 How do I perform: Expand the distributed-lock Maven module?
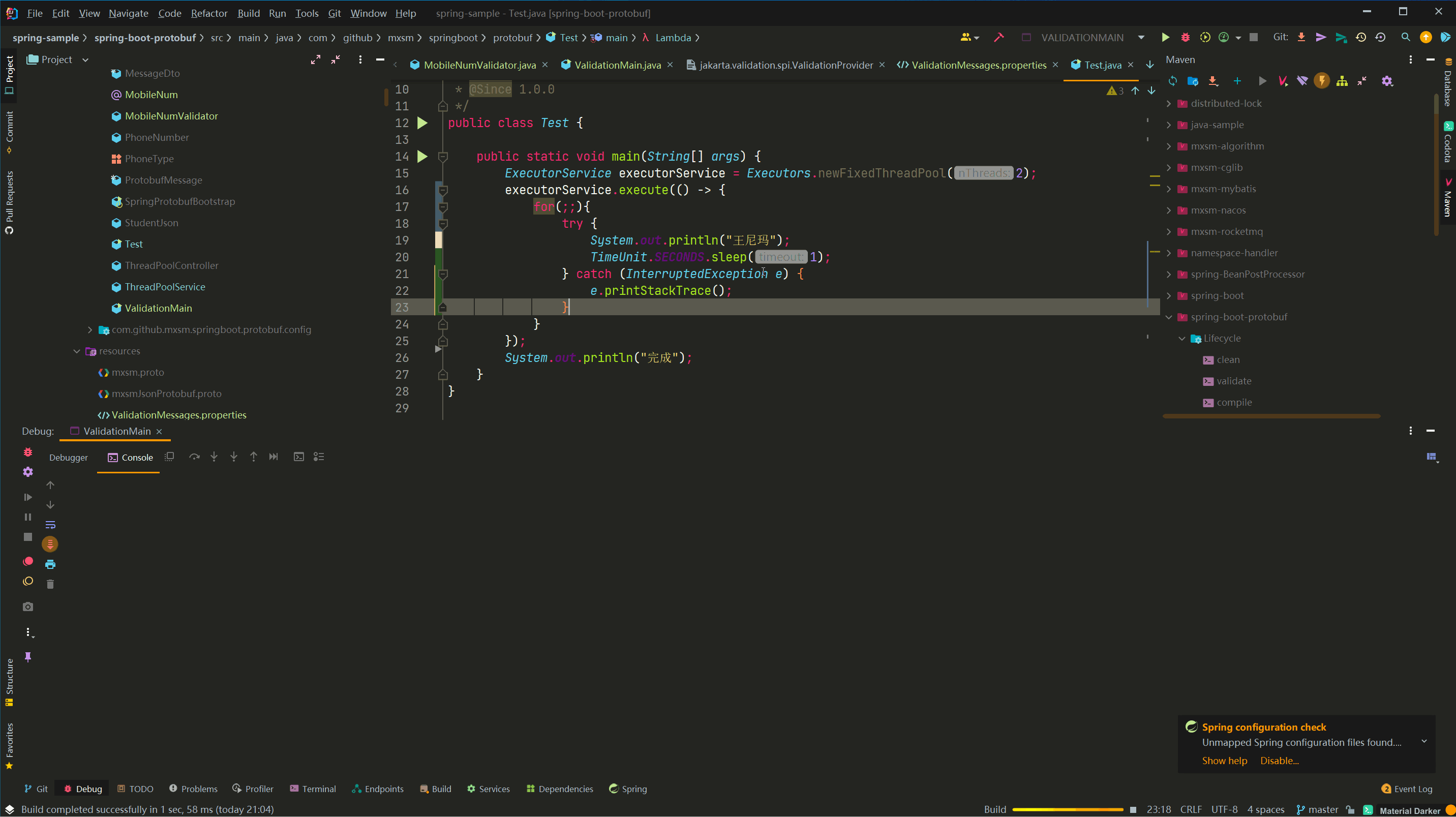point(1169,104)
